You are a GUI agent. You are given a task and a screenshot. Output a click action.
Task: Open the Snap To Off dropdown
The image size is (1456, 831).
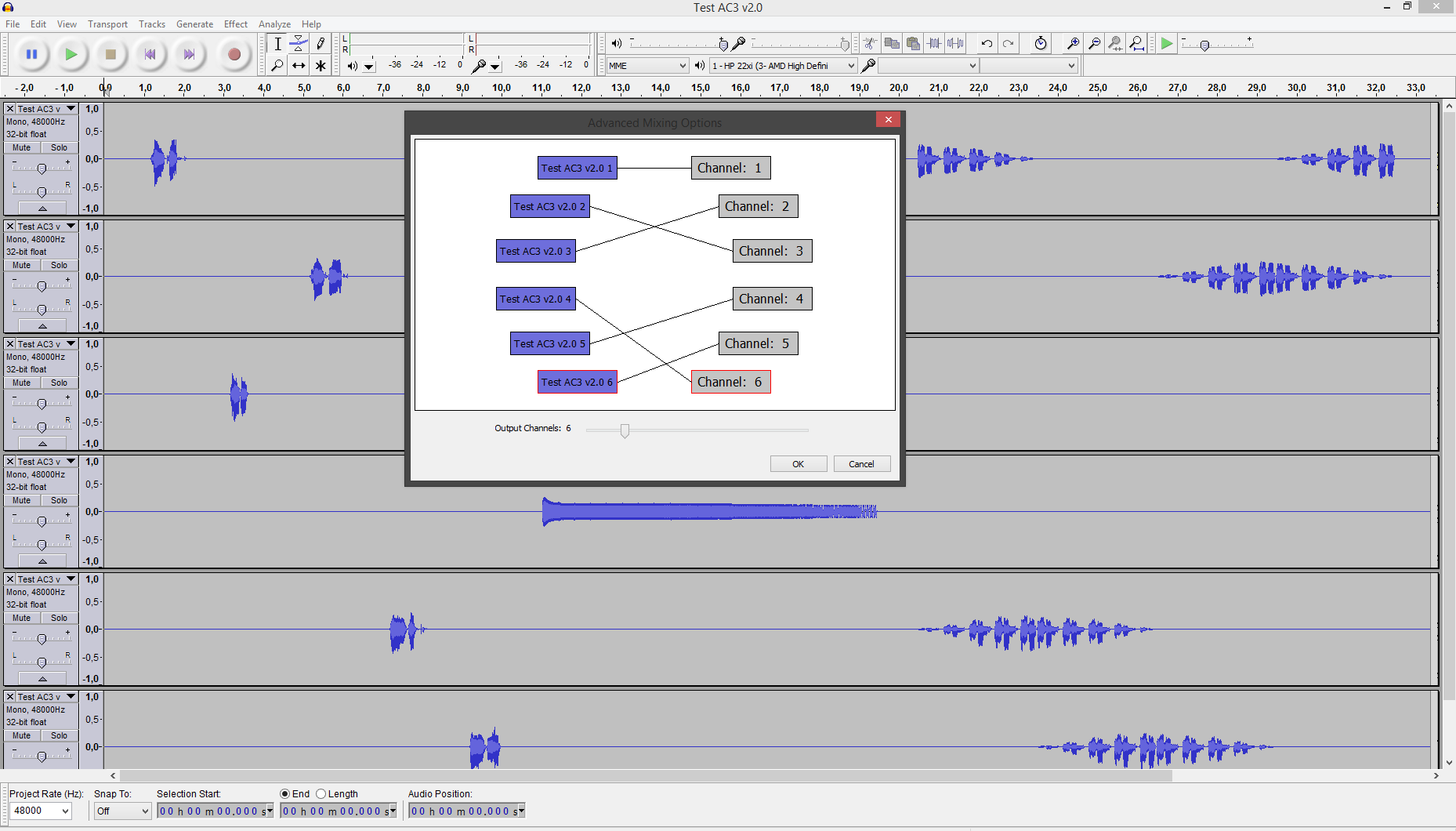(x=122, y=811)
